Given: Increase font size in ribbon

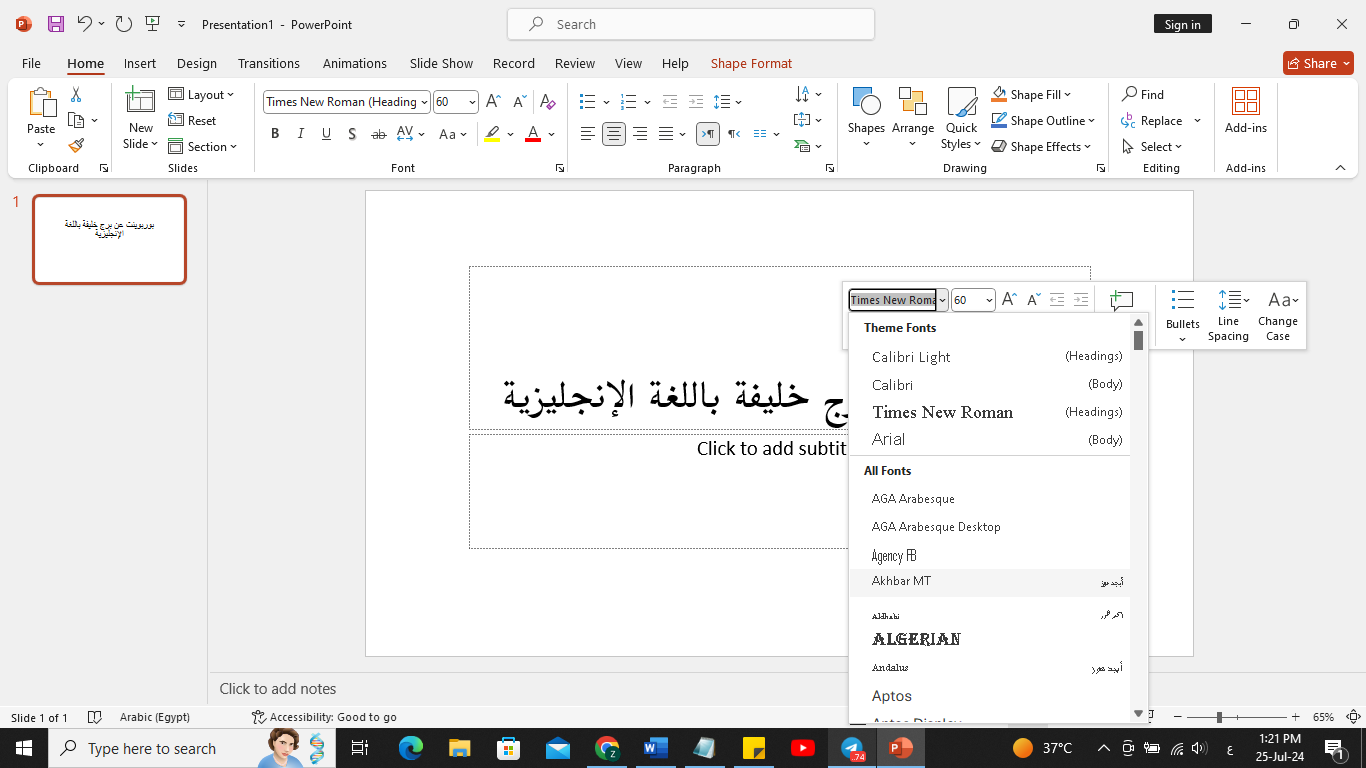Looking at the screenshot, I should pos(494,102).
